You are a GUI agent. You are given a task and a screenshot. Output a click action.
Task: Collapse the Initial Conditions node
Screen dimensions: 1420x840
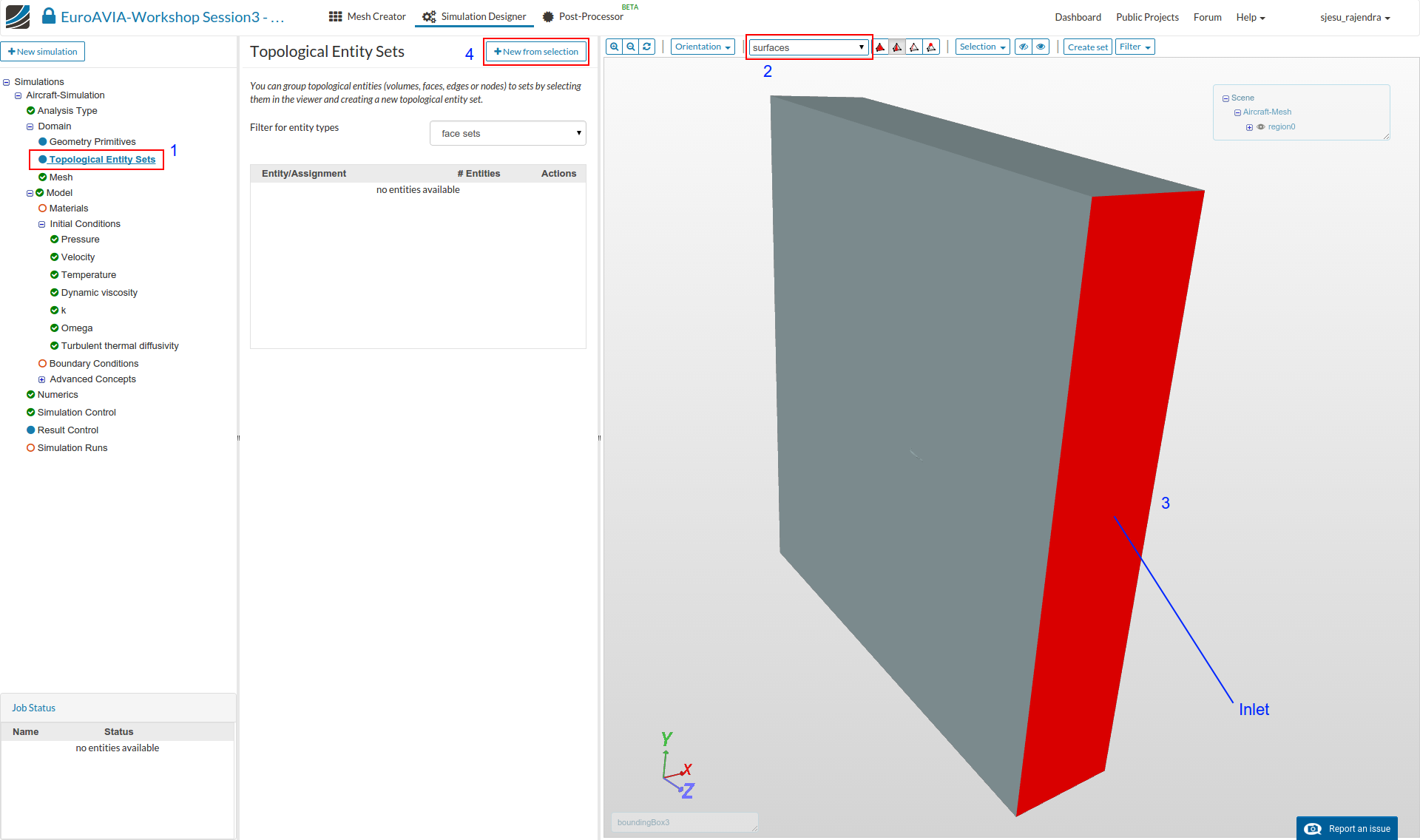[42, 224]
